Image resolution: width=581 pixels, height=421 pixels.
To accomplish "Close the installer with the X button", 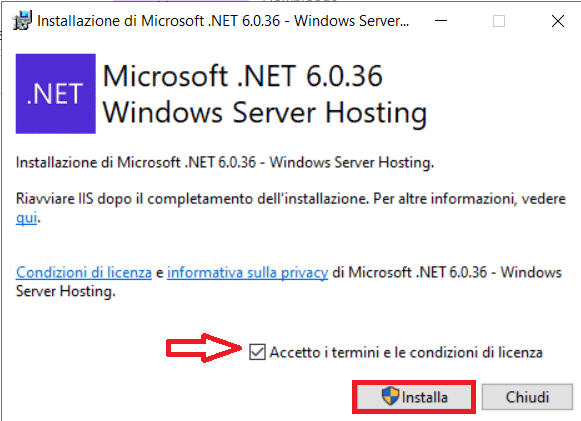I will pyautogui.click(x=558, y=21).
